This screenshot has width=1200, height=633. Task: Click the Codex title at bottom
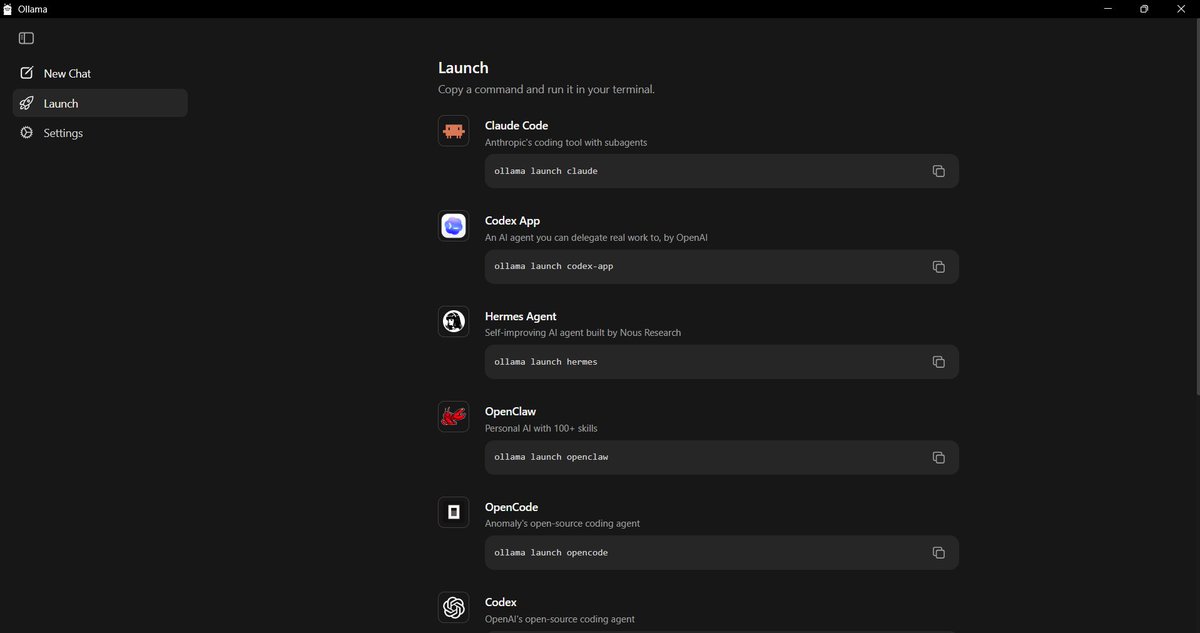[501, 602]
